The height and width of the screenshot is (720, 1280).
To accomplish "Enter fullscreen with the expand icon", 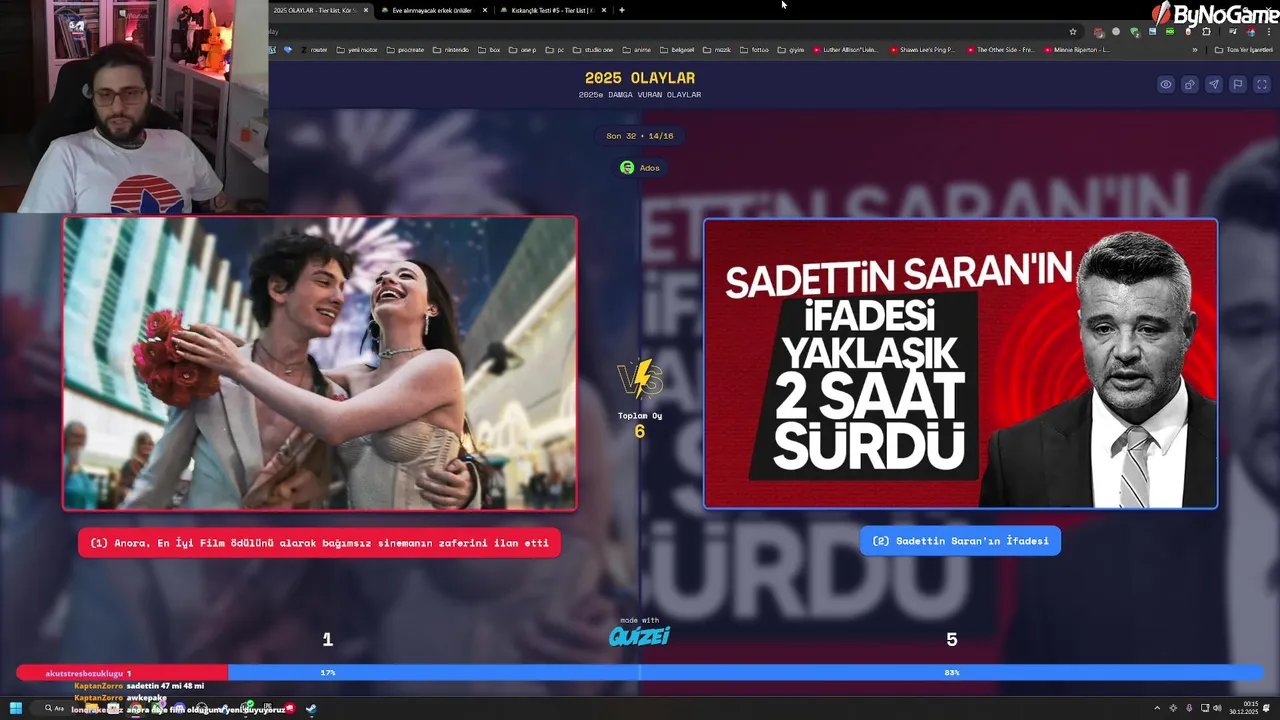I will pyautogui.click(x=1262, y=85).
